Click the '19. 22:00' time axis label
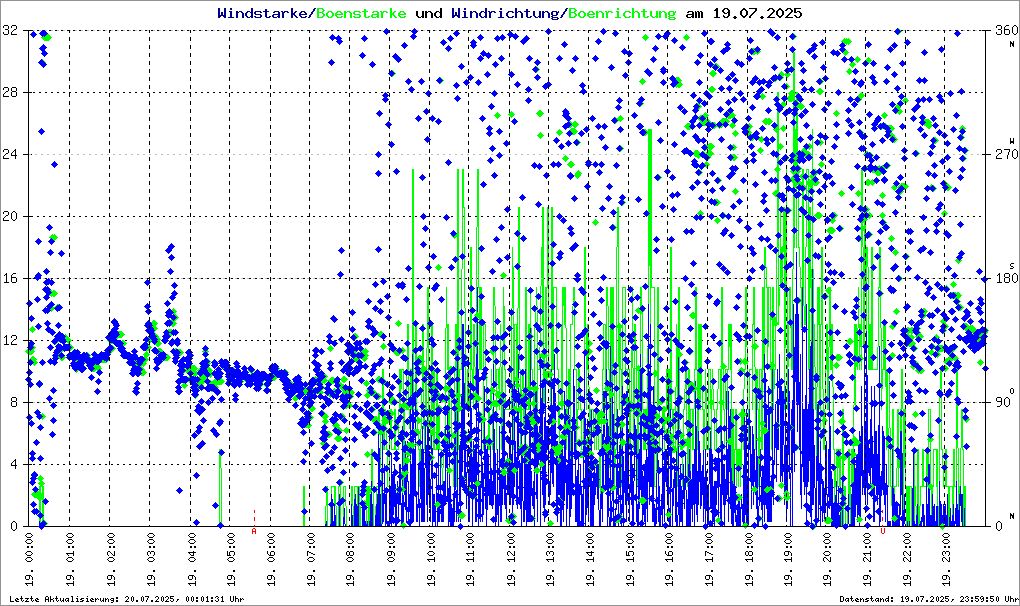 pos(907,559)
